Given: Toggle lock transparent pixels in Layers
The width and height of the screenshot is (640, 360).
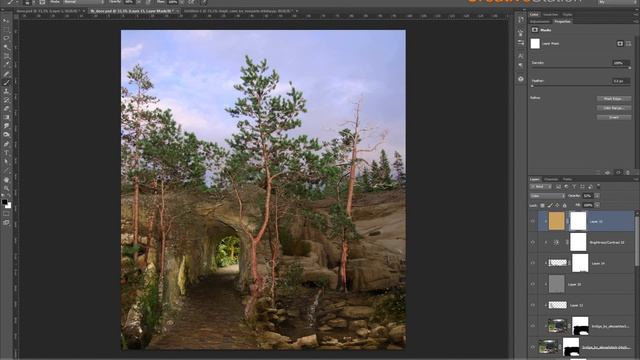Looking at the screenshot, I should pos(542,205).
